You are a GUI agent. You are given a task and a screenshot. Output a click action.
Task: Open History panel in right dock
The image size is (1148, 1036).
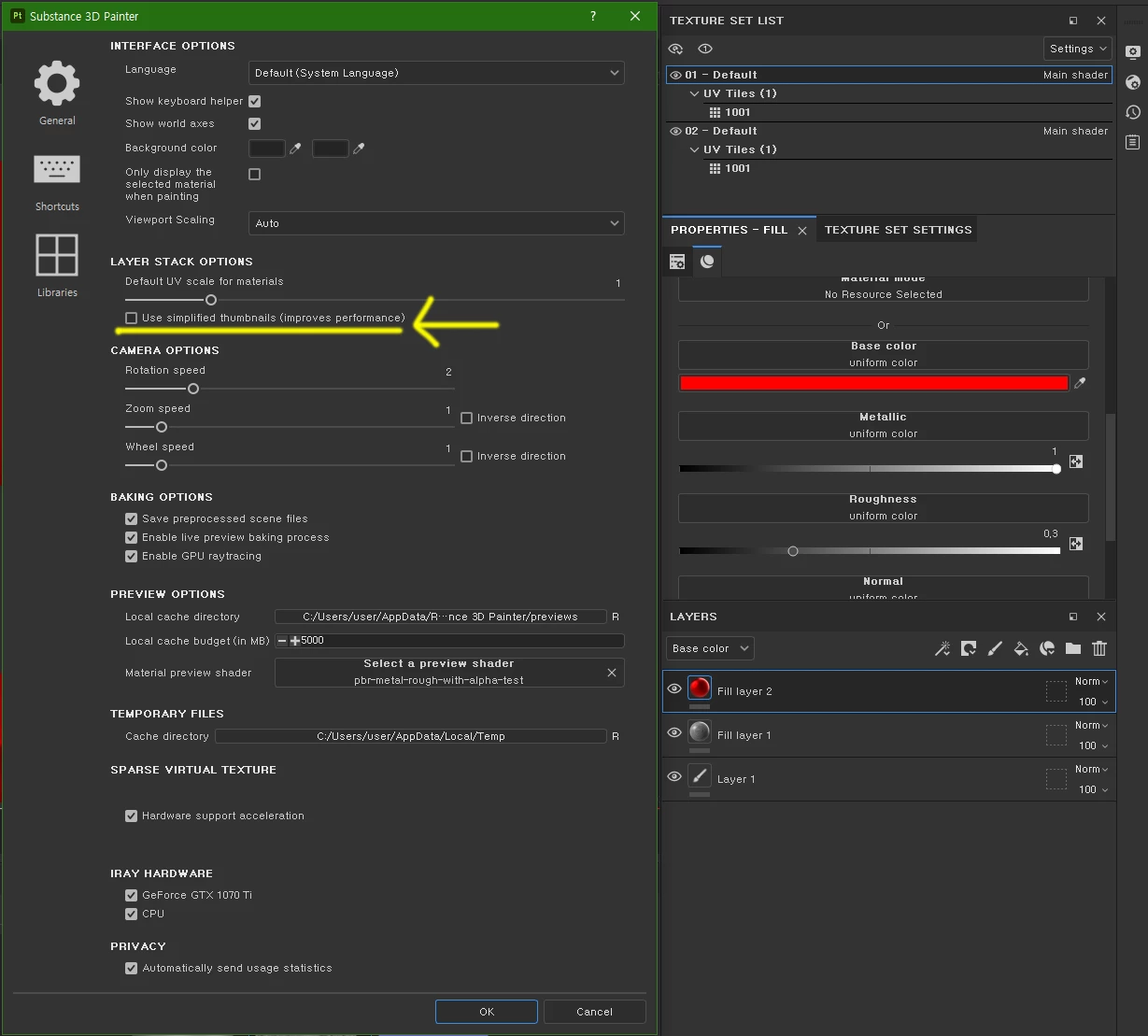(1133, 112)
